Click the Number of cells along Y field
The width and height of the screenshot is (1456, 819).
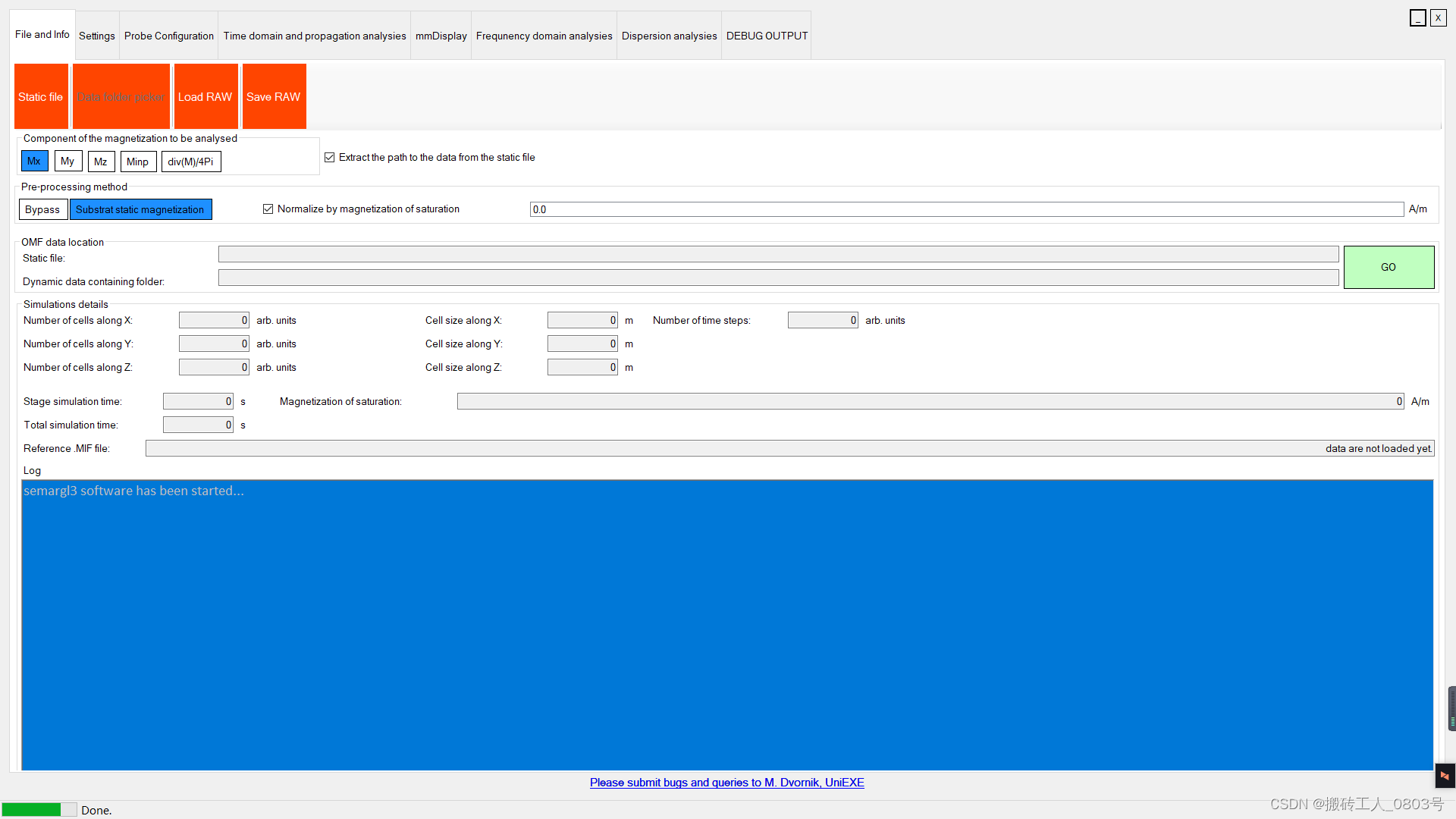pyautogui.click(x=214, y=344)
